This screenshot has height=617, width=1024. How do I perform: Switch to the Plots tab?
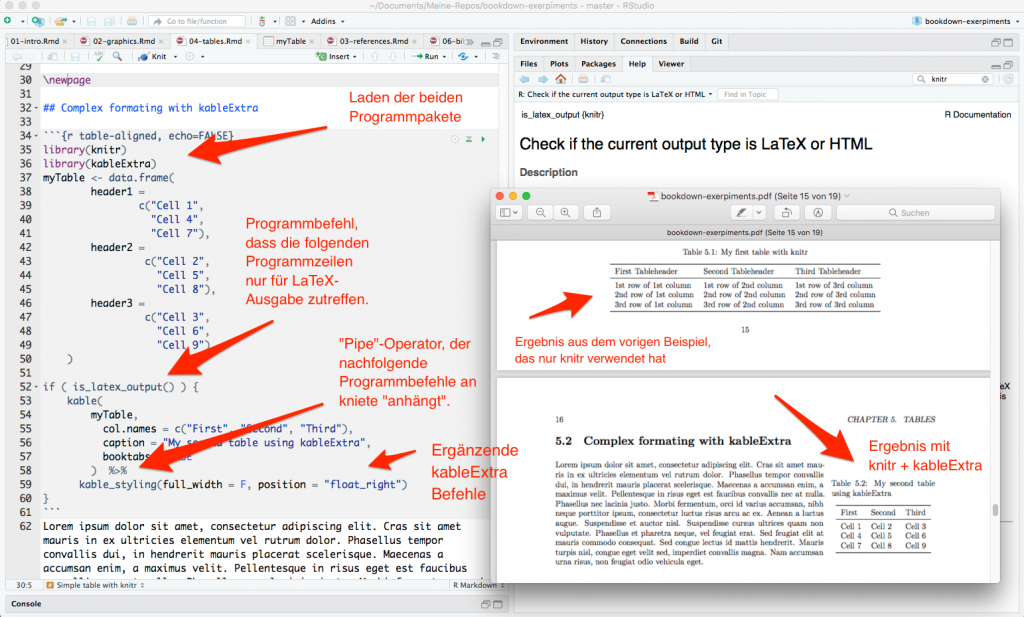click(x=559, y=64)
